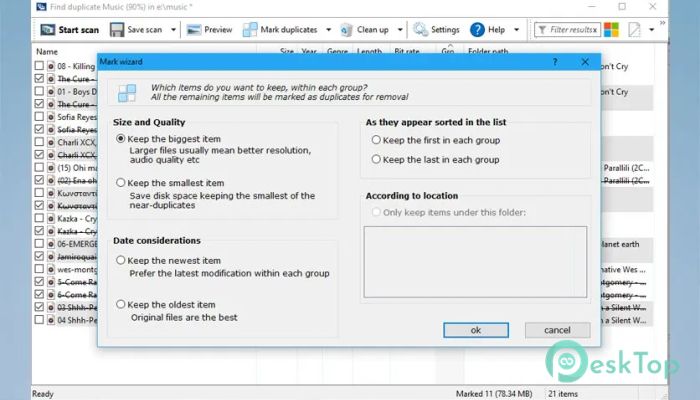Click ok in the Mark wizard
Viewport: 700px width, 400px height.
(476, 330)
